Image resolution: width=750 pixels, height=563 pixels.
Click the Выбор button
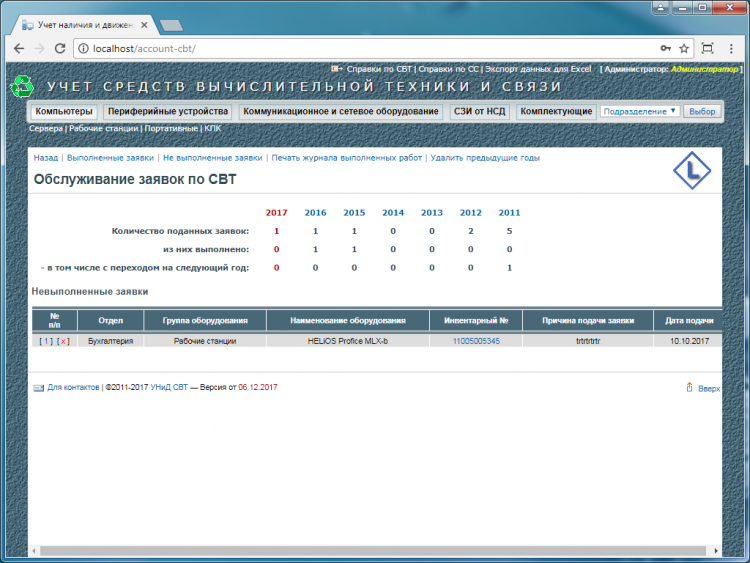coord(702,111)
